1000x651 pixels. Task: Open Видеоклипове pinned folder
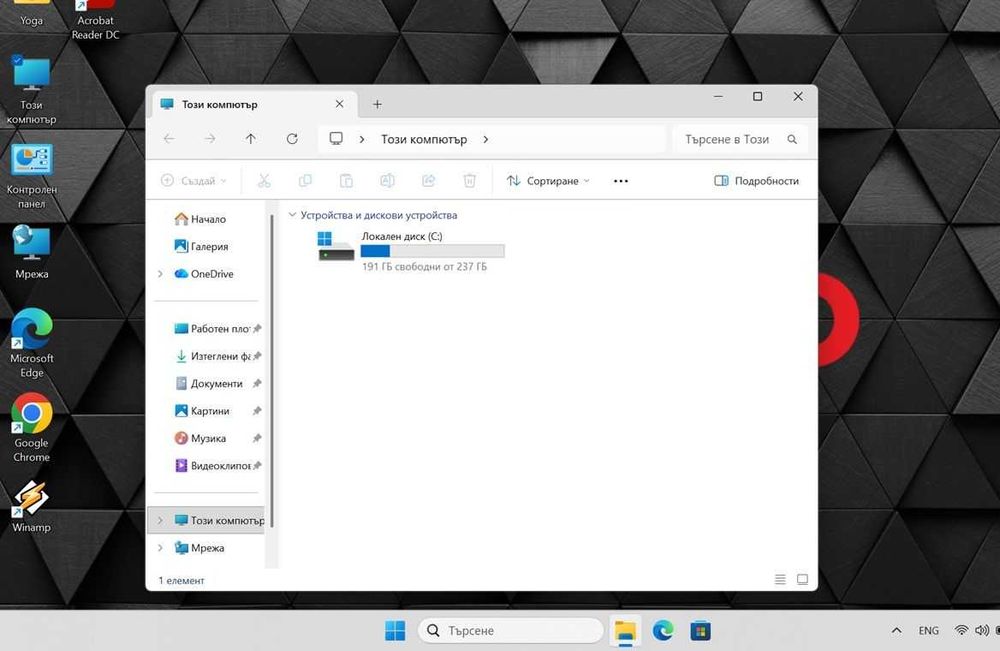[212, 465]
